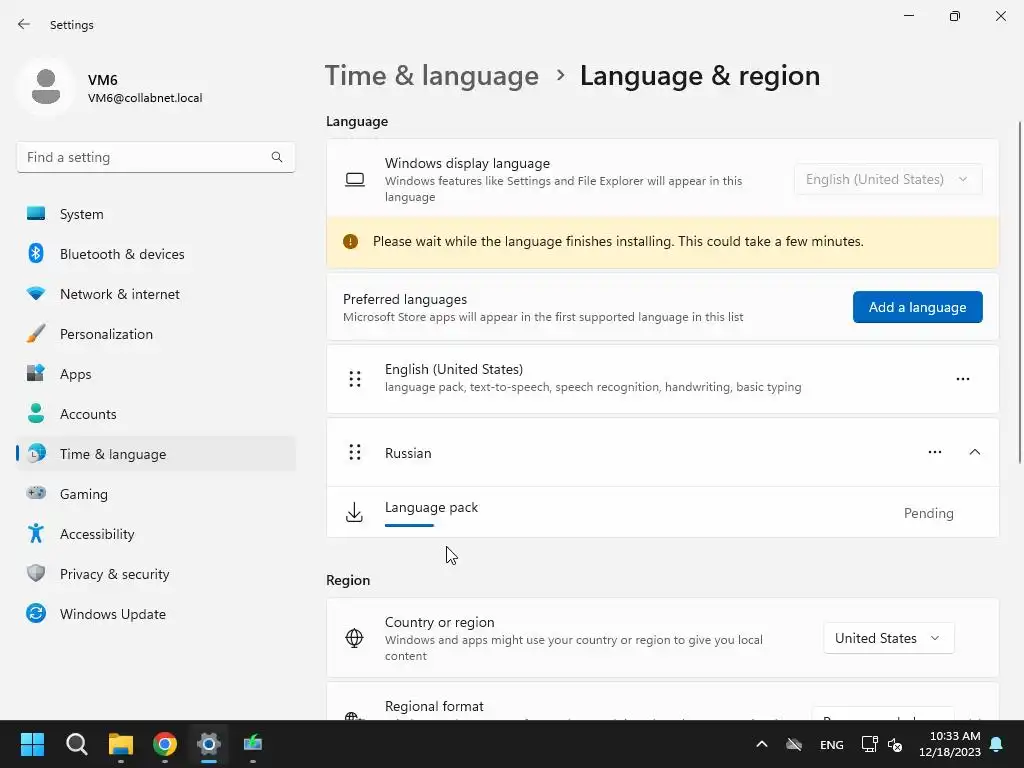
Task: Click the Privacy & security shield icon
Action: tap(36, 573)
